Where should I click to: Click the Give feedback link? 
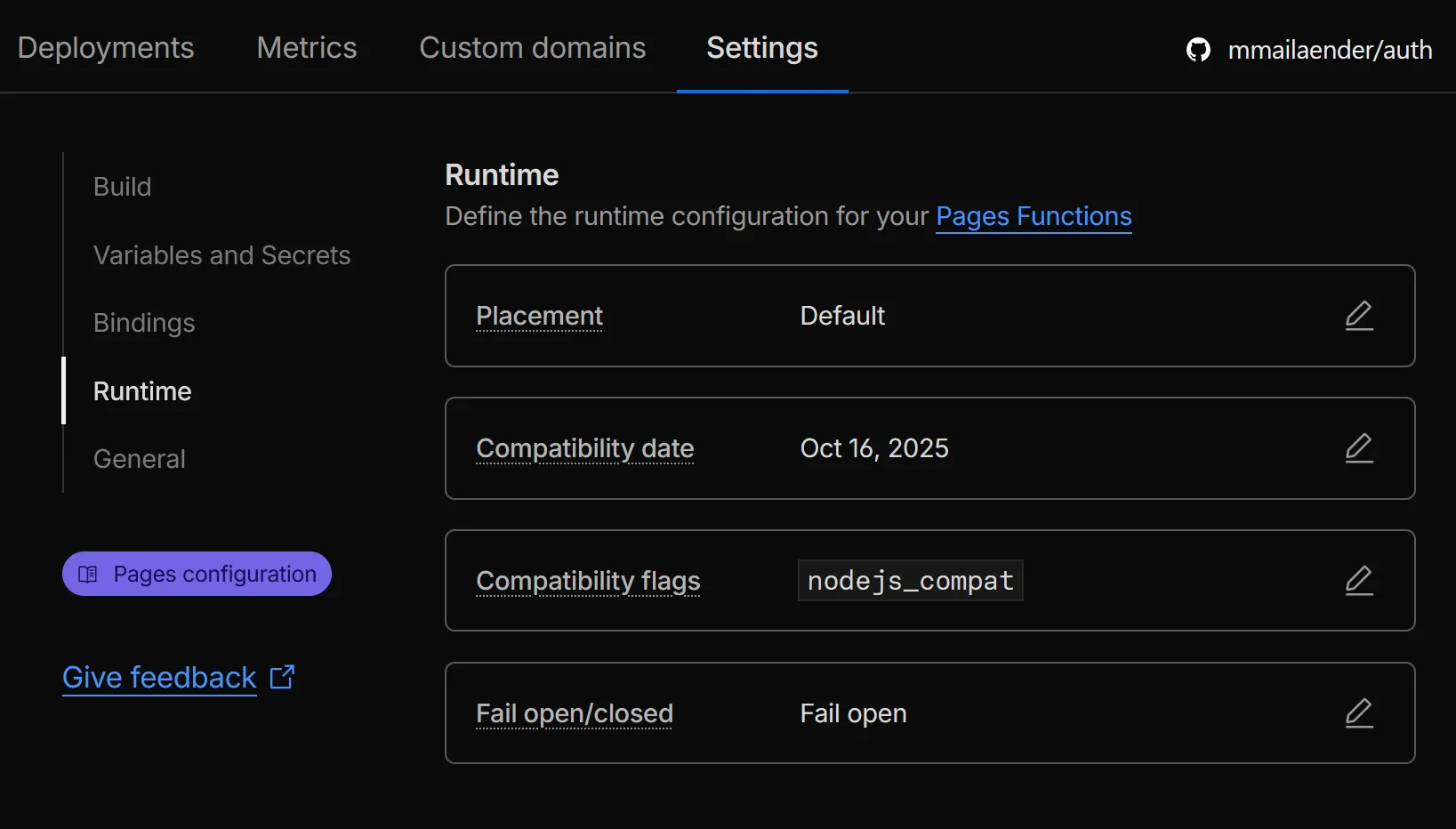pyautogui.click(x=158, y=677)
